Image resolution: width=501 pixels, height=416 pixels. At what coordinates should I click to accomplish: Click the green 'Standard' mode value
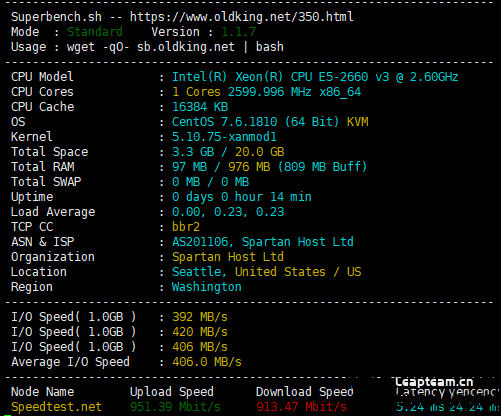(x=95, y=32)
